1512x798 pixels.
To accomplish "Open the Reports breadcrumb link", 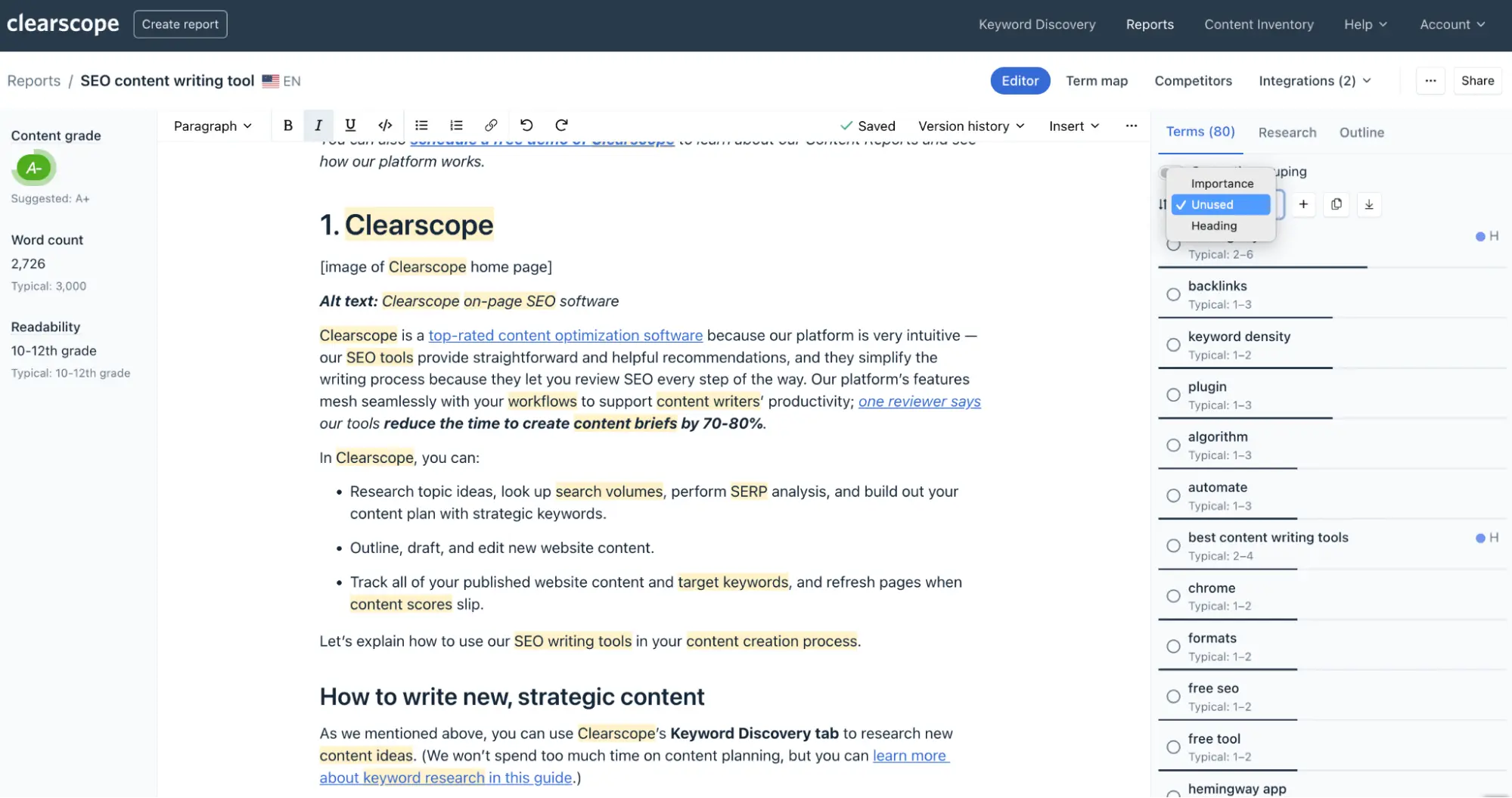I will click(34, 81).
